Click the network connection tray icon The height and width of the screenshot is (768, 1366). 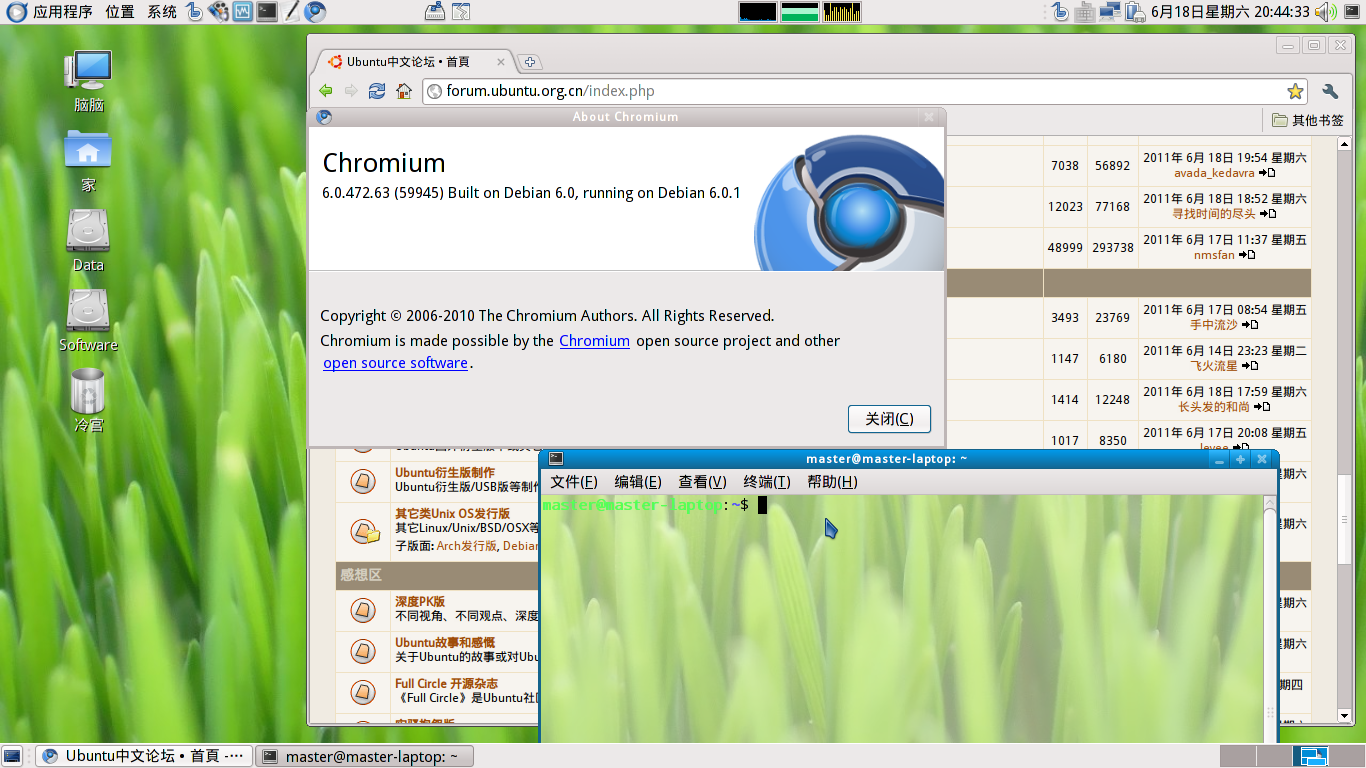click(x=1110, y=12)
